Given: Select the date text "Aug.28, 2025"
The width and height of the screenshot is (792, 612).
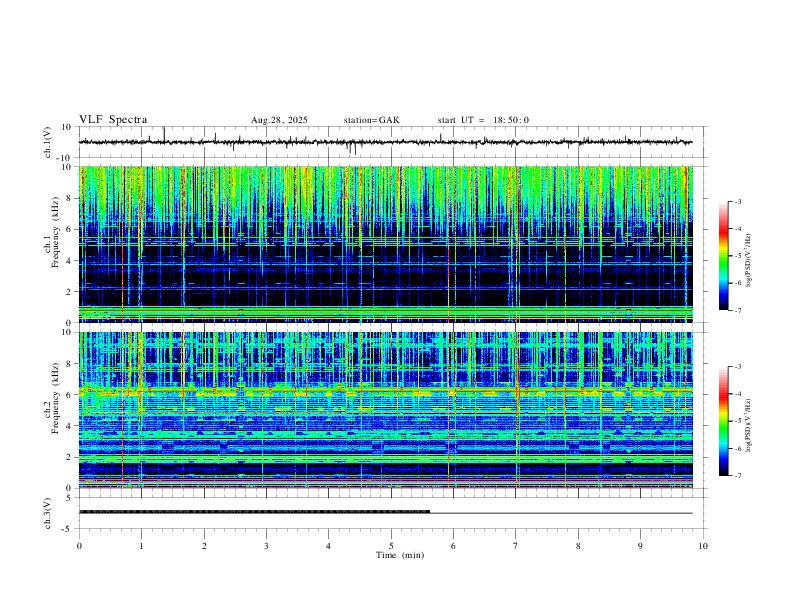Looking at the screenshot, I should (x=279, y=120).
